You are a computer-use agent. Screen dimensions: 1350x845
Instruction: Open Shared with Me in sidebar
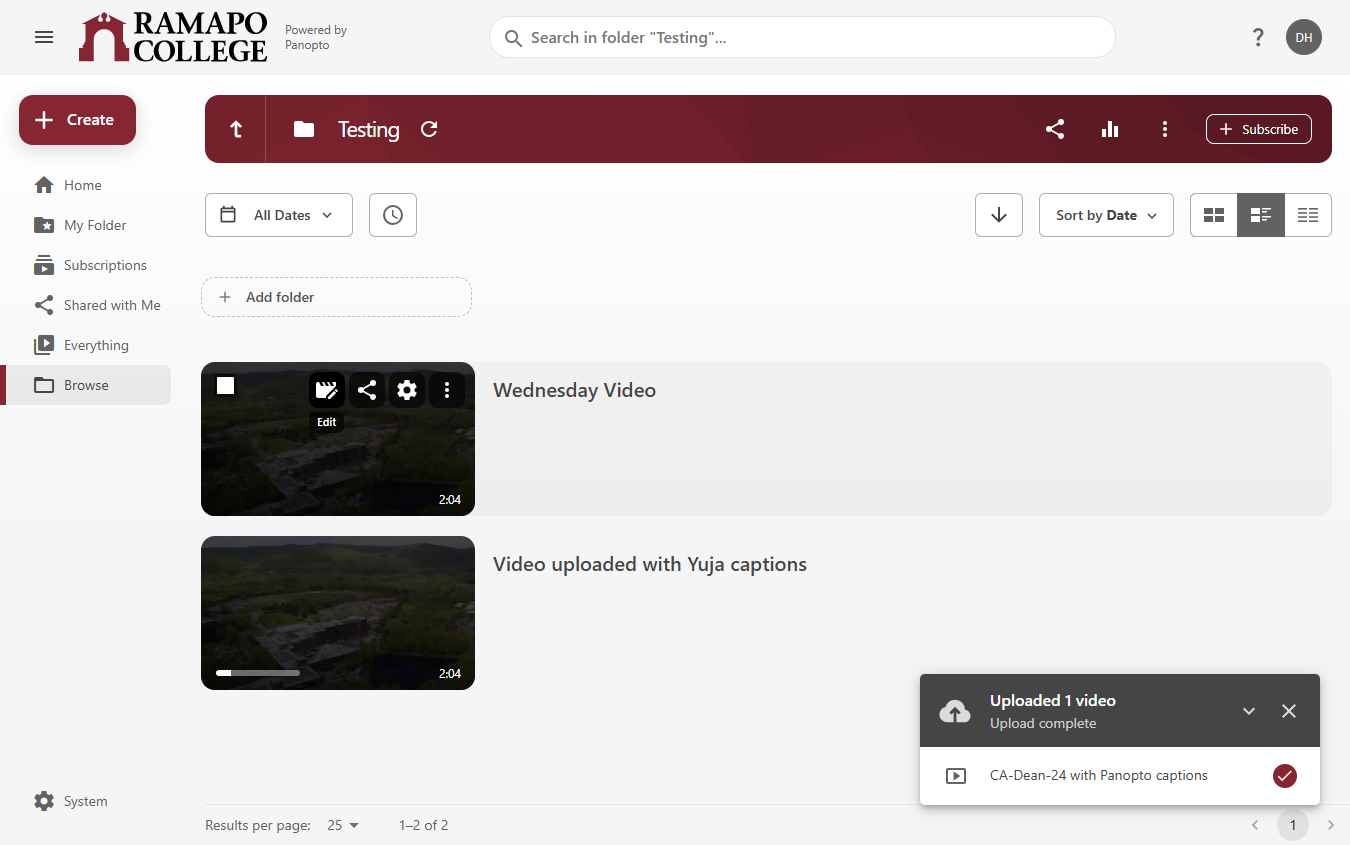(x=85, y=305)
